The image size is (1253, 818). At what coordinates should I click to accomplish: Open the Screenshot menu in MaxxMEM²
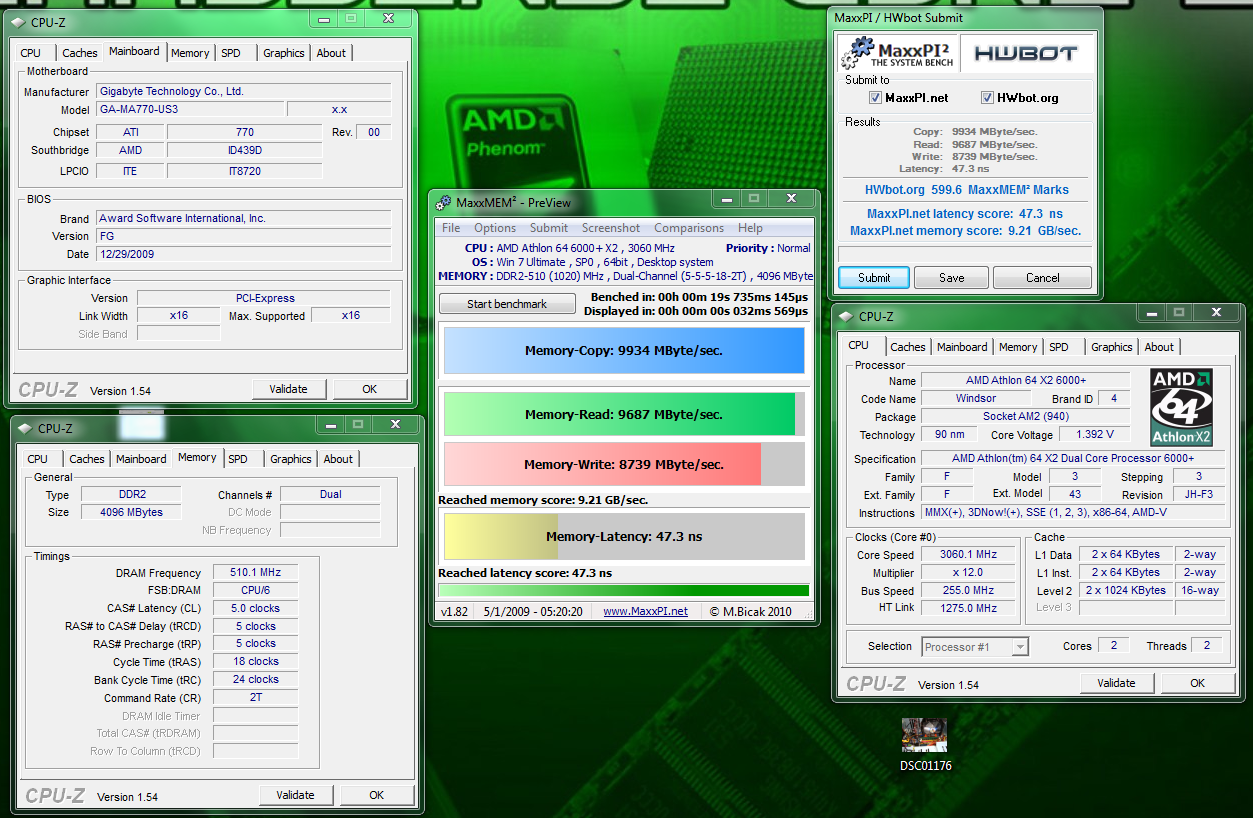(x=611, y=228)
